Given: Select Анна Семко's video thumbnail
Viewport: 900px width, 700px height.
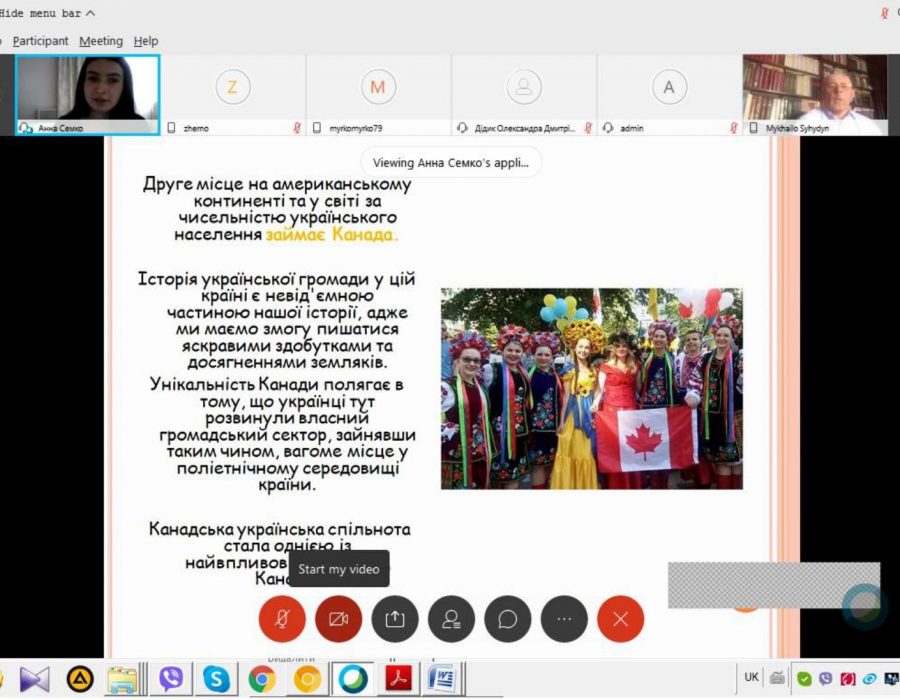Looking at the screenshot, I should (x=87, y=95).
